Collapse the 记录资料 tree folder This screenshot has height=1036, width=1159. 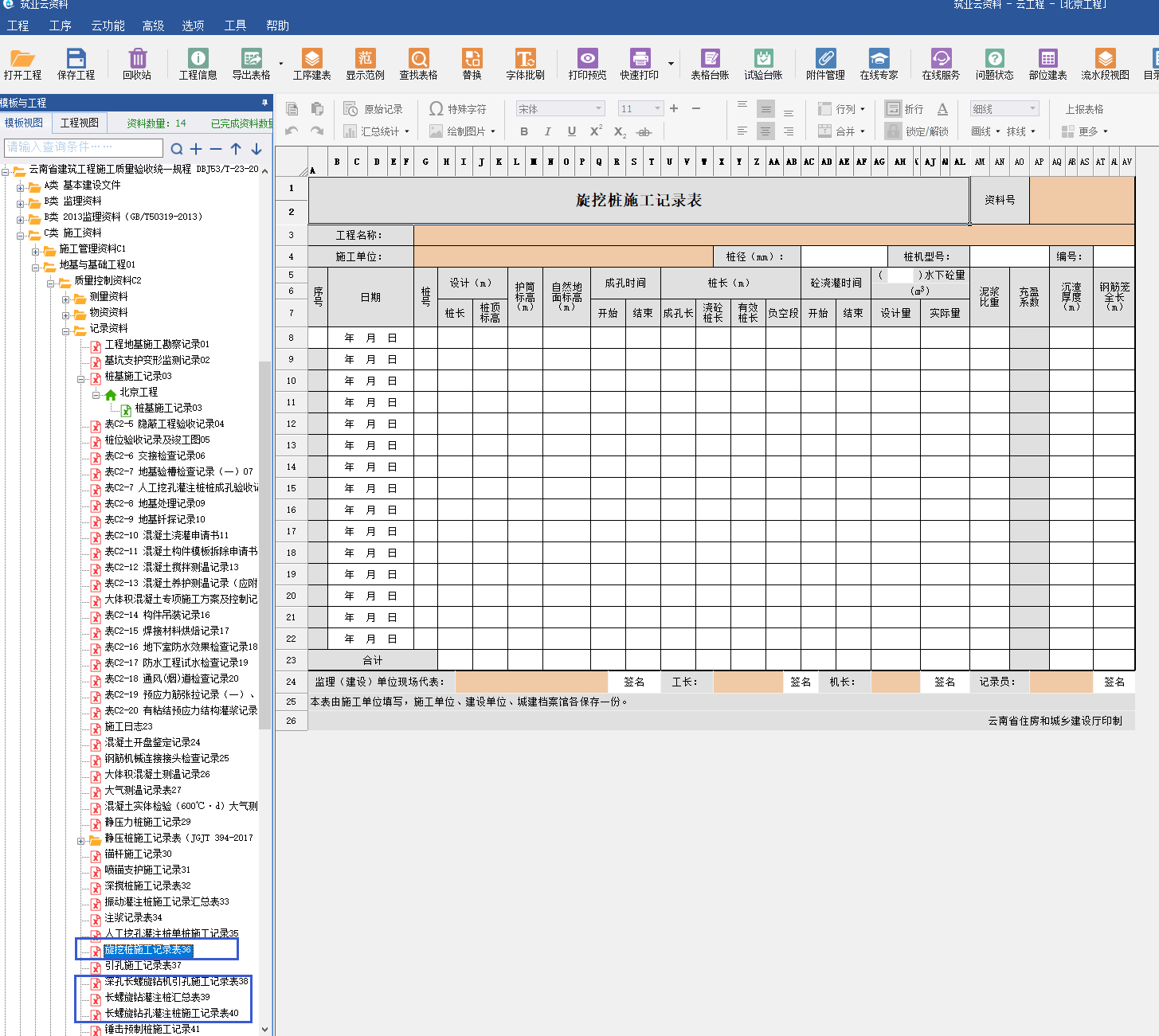tap(66, 330)
